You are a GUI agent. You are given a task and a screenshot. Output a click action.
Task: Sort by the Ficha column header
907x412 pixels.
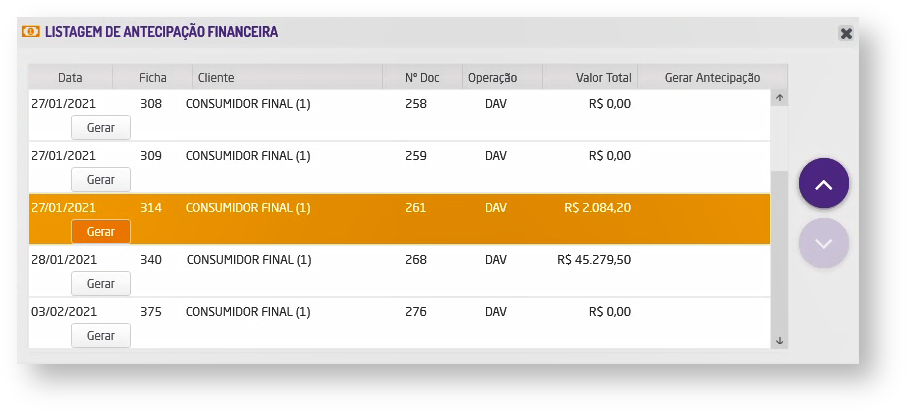coord(153,78)
